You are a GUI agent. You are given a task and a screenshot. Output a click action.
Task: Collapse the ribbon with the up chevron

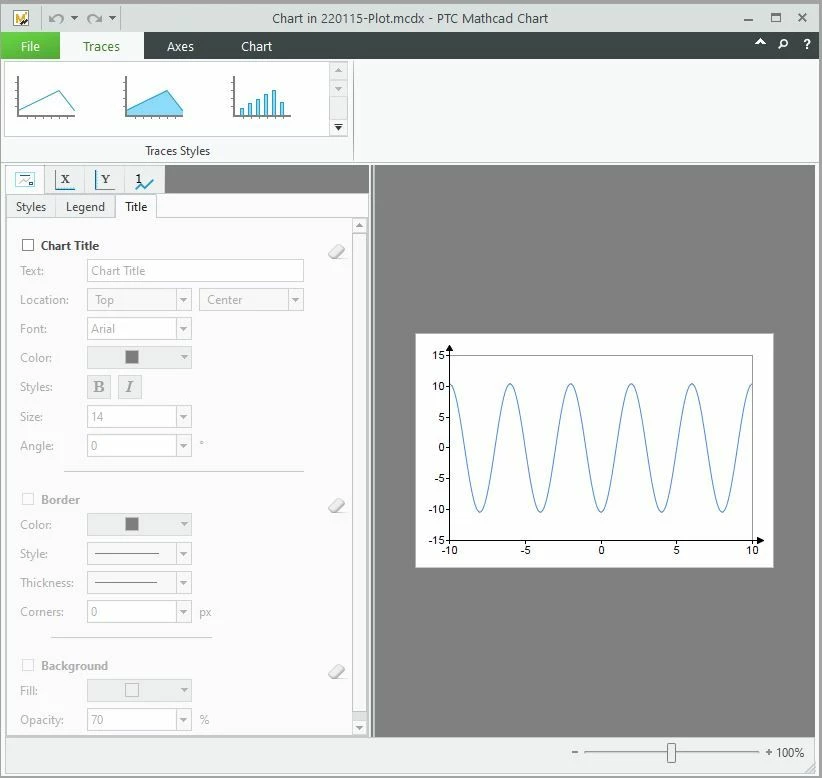tap(760, 42)
